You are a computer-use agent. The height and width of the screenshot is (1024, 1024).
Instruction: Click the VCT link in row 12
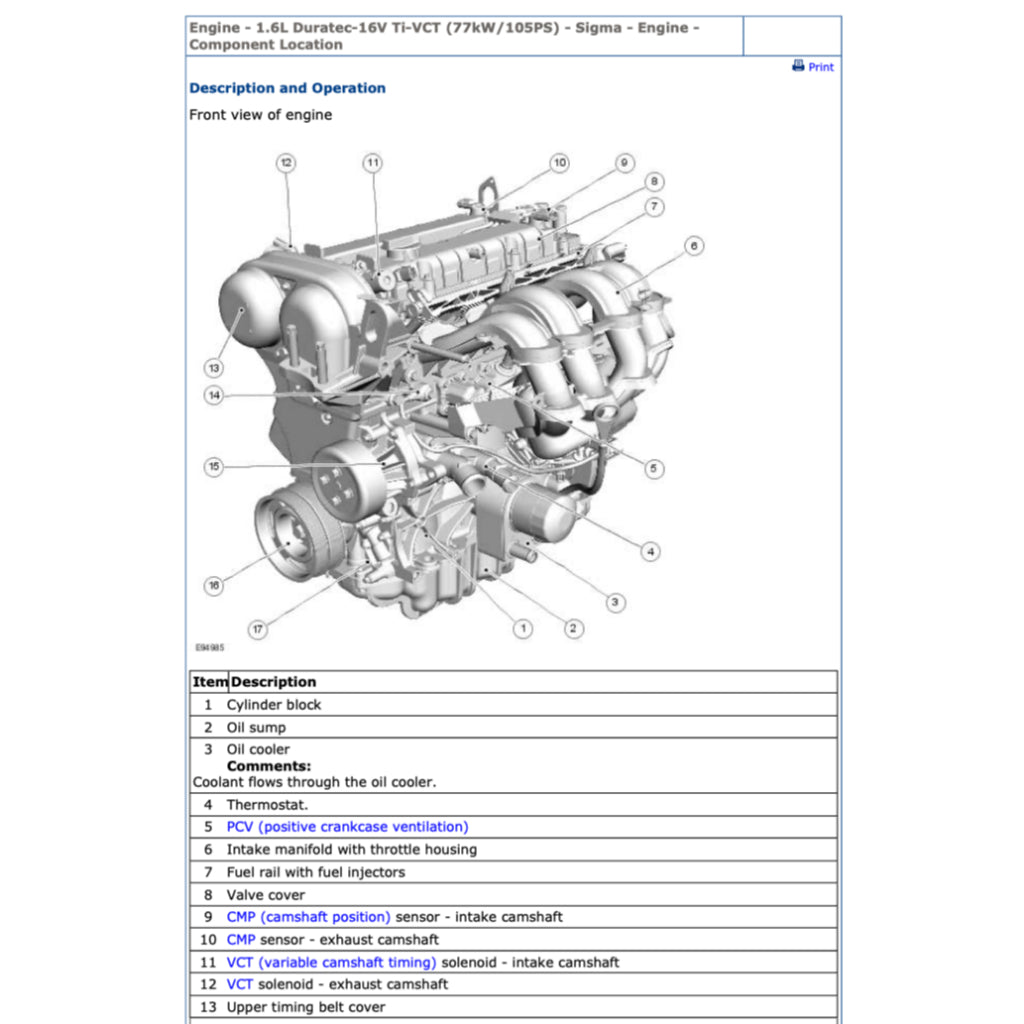click(x=240, y=985)
